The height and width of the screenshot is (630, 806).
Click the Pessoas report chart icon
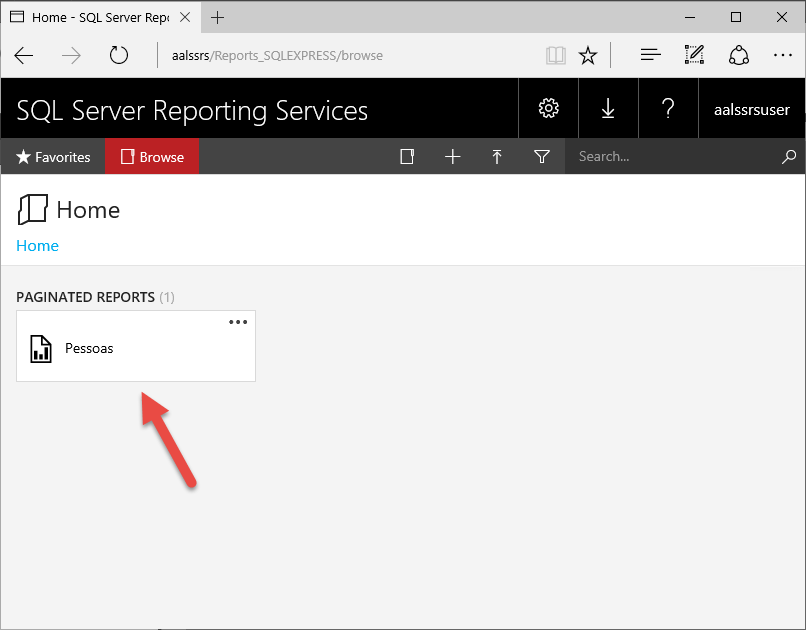pos(41,349)
